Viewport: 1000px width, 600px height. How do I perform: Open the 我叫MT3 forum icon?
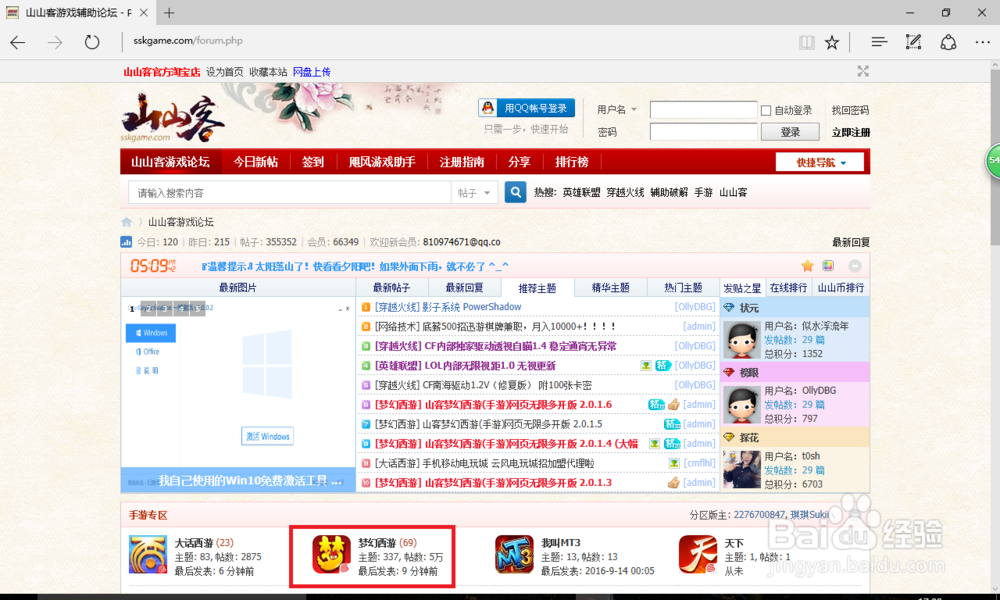click(514, 554)
